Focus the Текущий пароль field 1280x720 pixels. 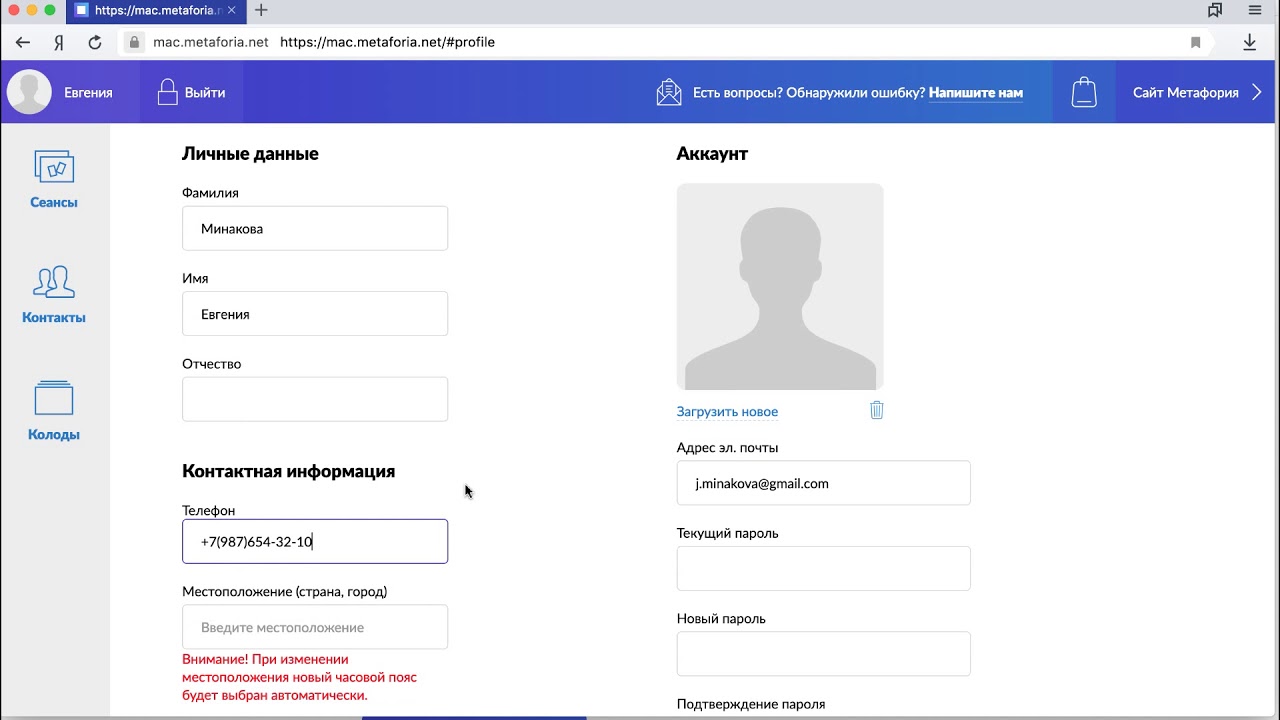coord(824,568)
